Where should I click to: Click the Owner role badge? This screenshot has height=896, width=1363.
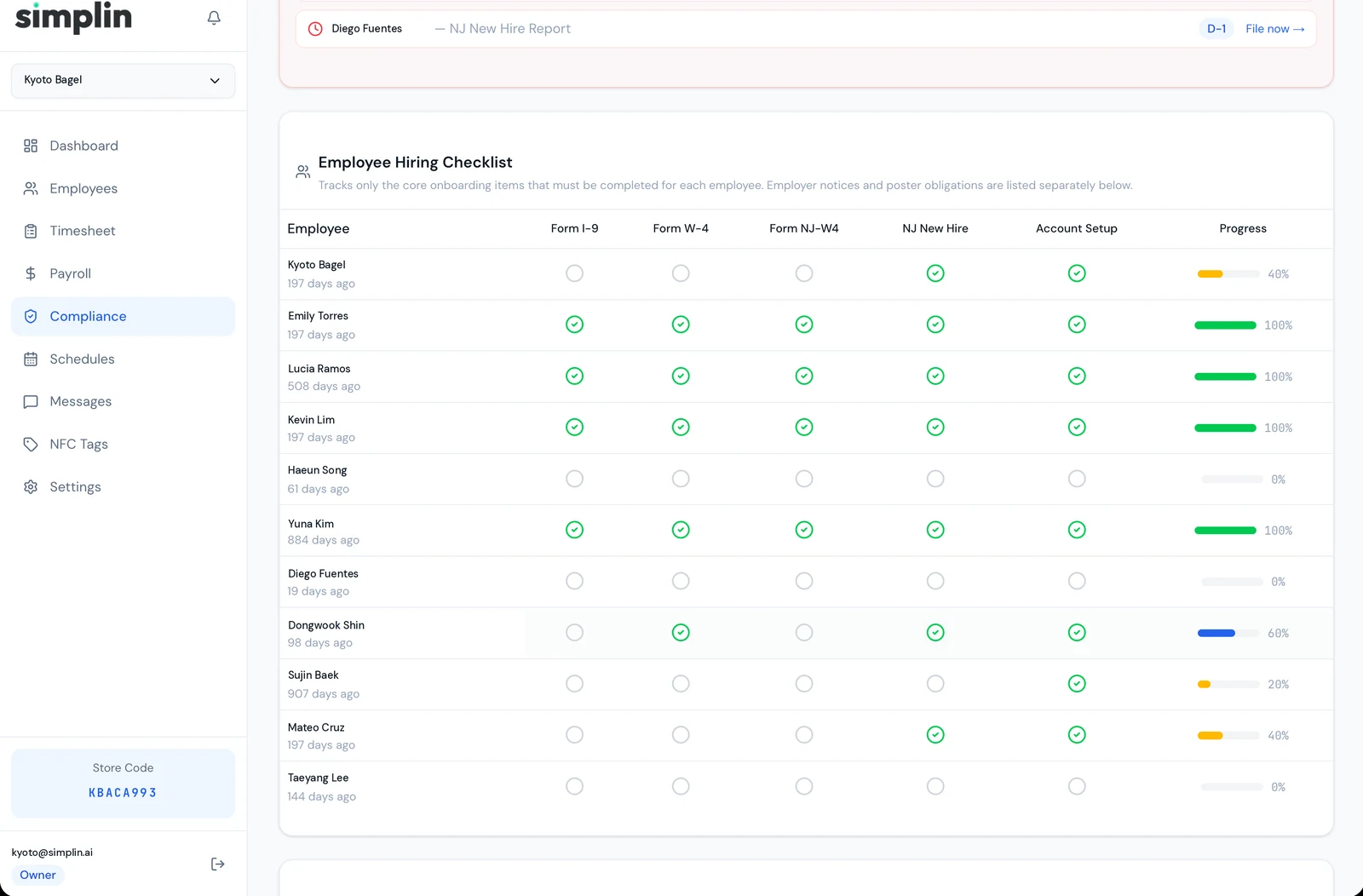pyautogui.click(x=37, y=875)
